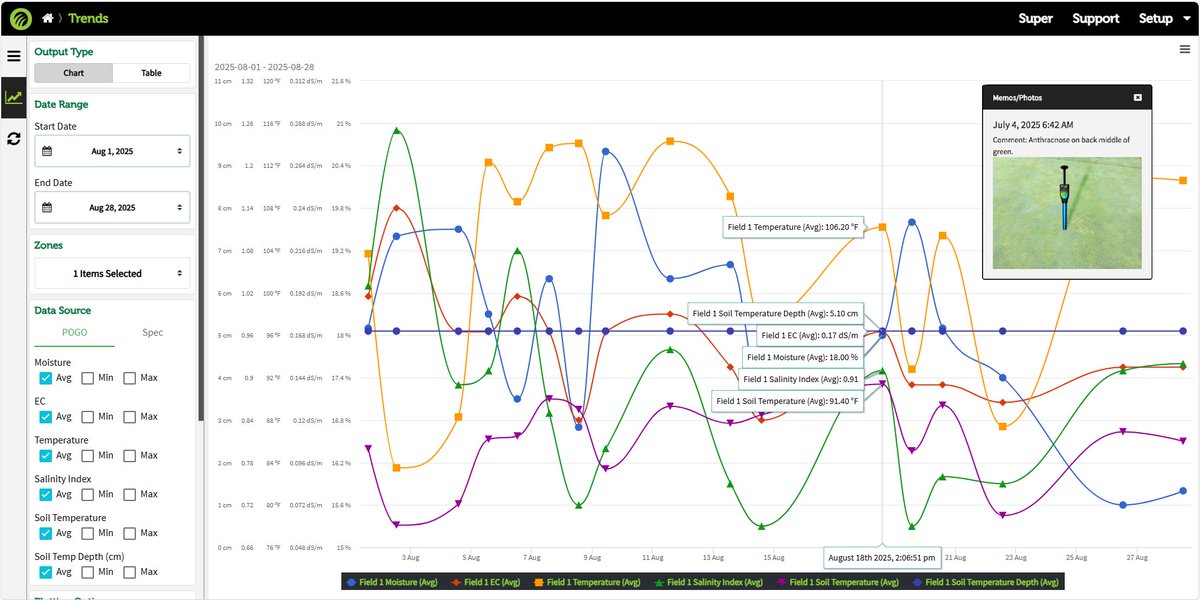
Task: Open the hamburger sidebar menu
Action: coord(13,56)
